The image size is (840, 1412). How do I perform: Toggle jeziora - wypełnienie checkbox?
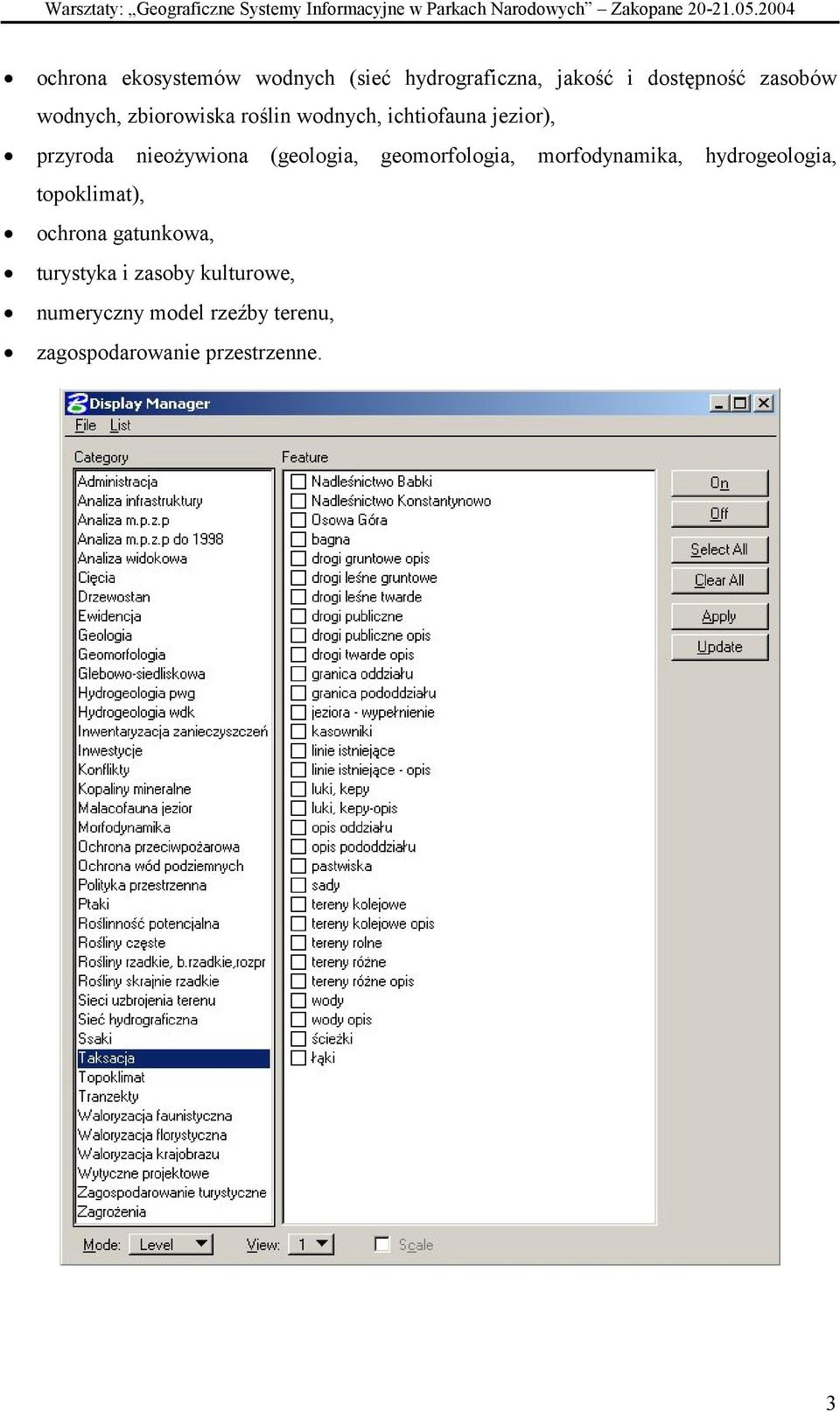(298, 713)
